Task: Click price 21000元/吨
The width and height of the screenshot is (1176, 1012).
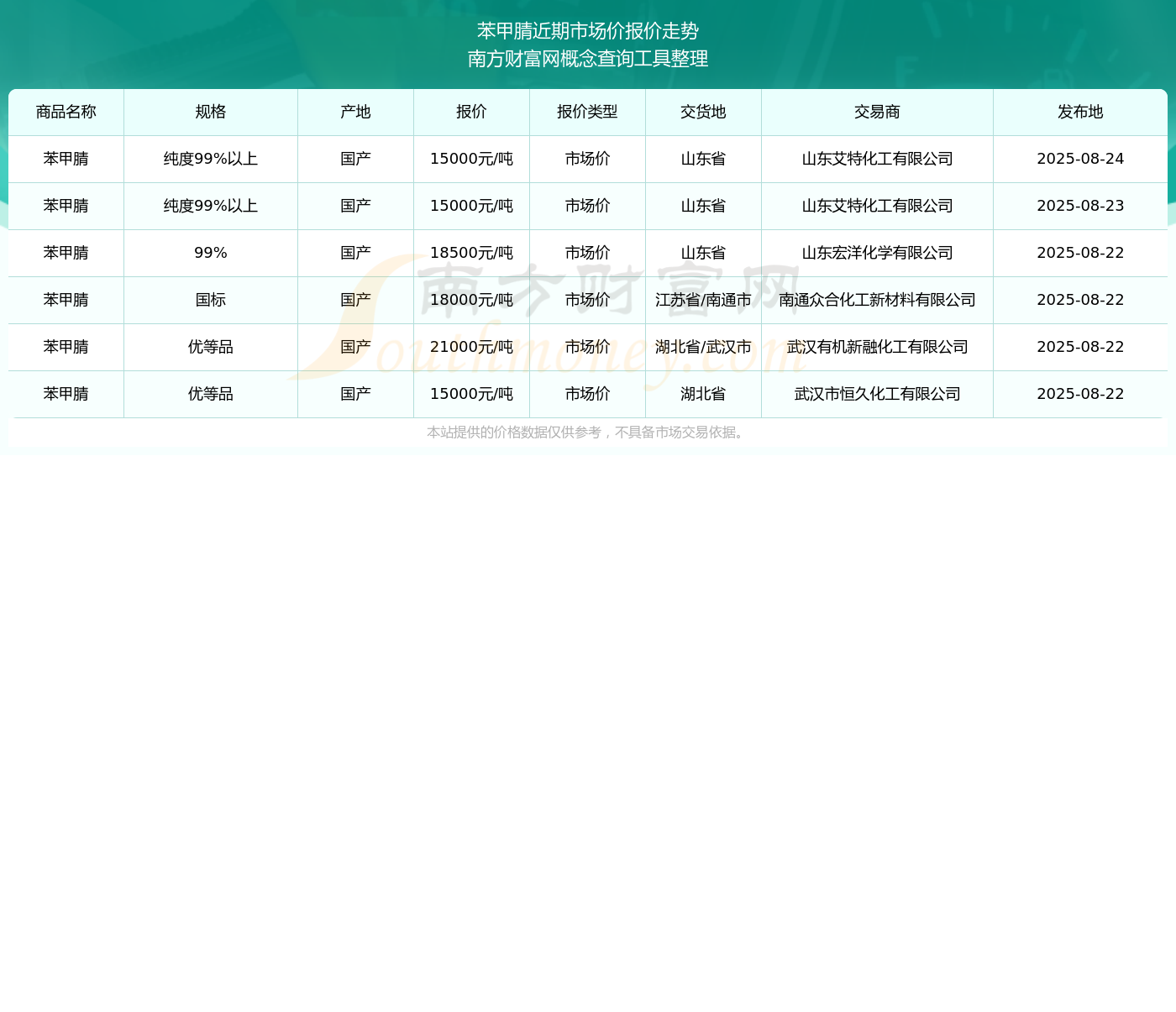Action: coord(471,347)
